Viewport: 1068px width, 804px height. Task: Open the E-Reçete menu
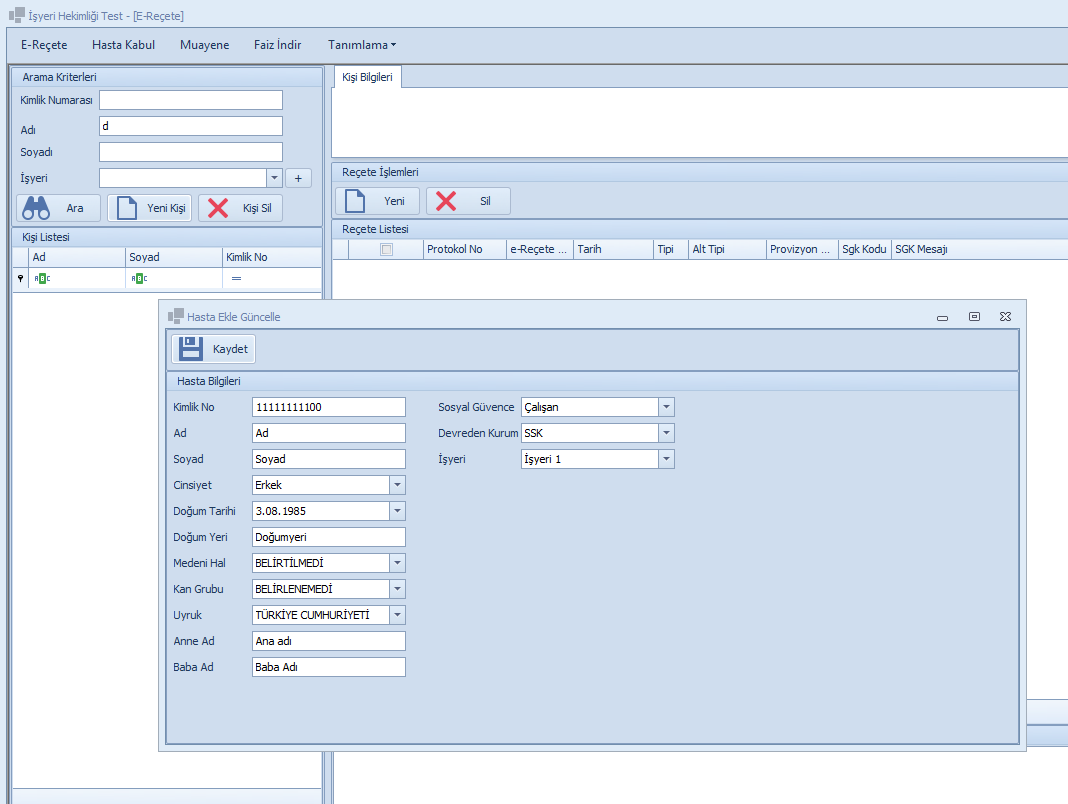click(44, 45)
